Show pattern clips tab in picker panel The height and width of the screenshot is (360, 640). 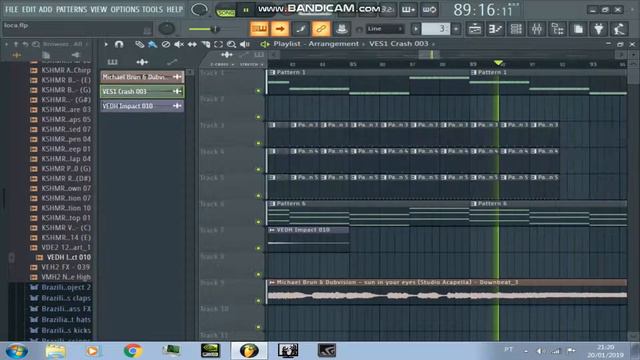pyautogui.click(x=112, y=62)
